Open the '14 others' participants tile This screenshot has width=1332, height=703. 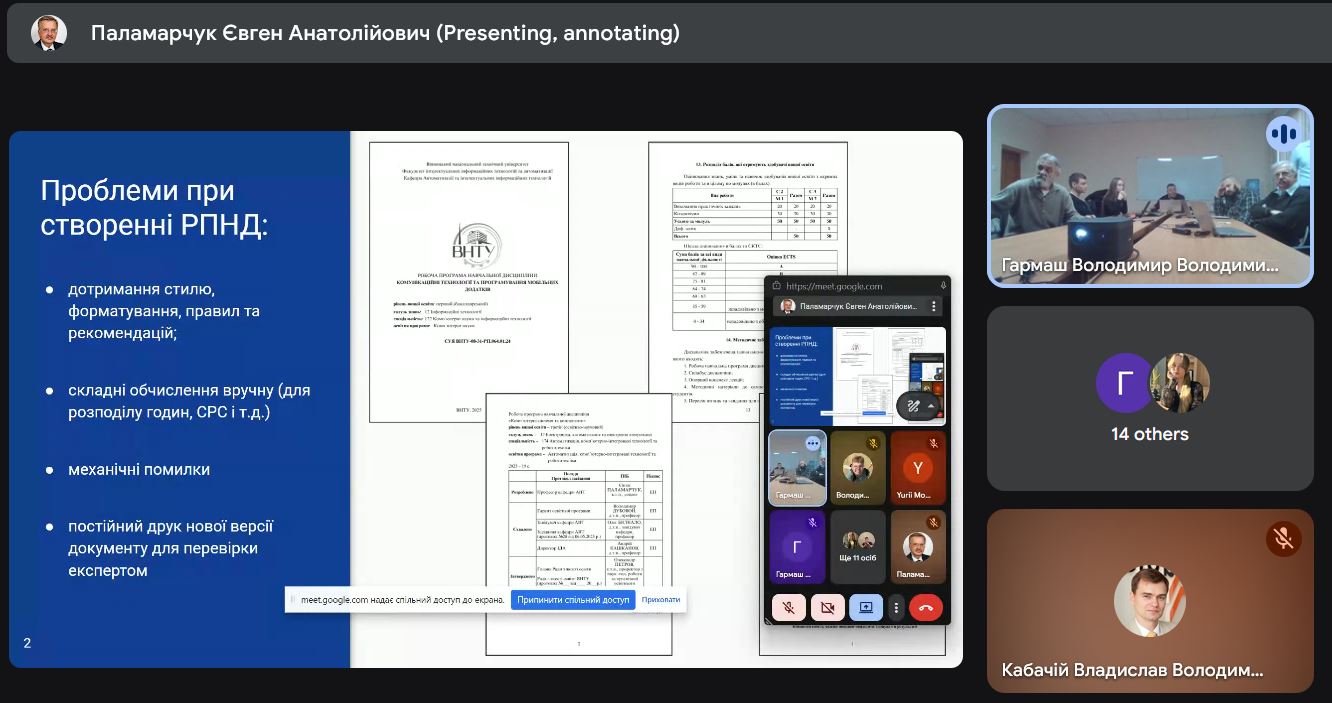[x=1150, y=398]
